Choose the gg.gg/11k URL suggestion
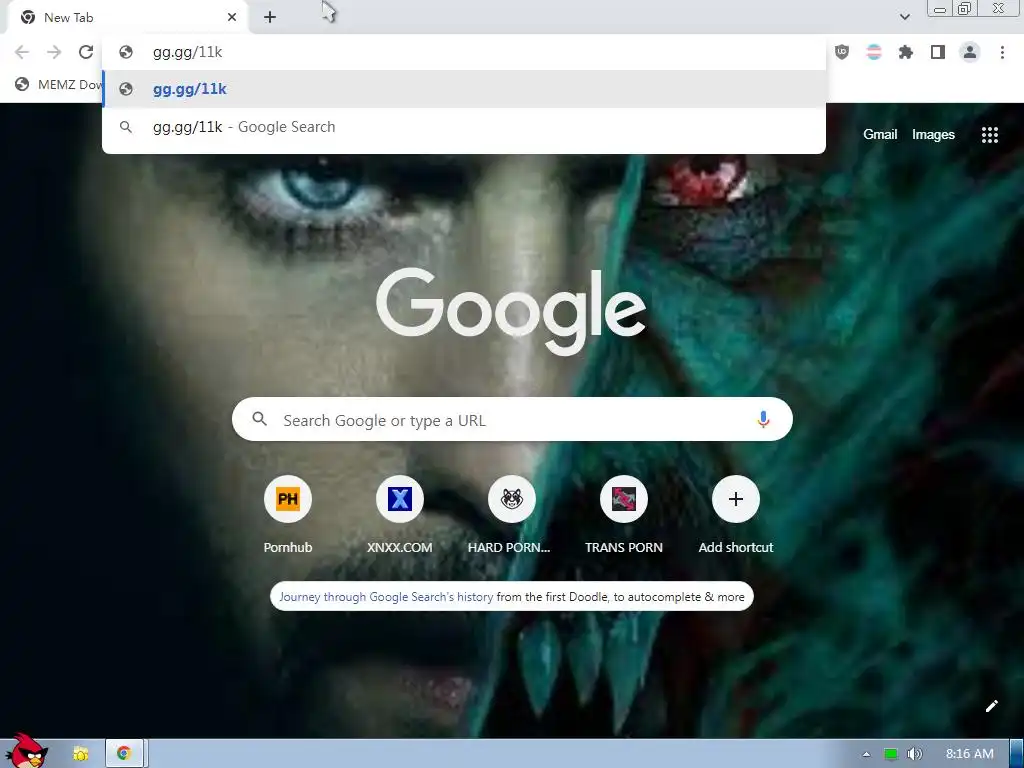1024x768 pixels. (464, 89)
